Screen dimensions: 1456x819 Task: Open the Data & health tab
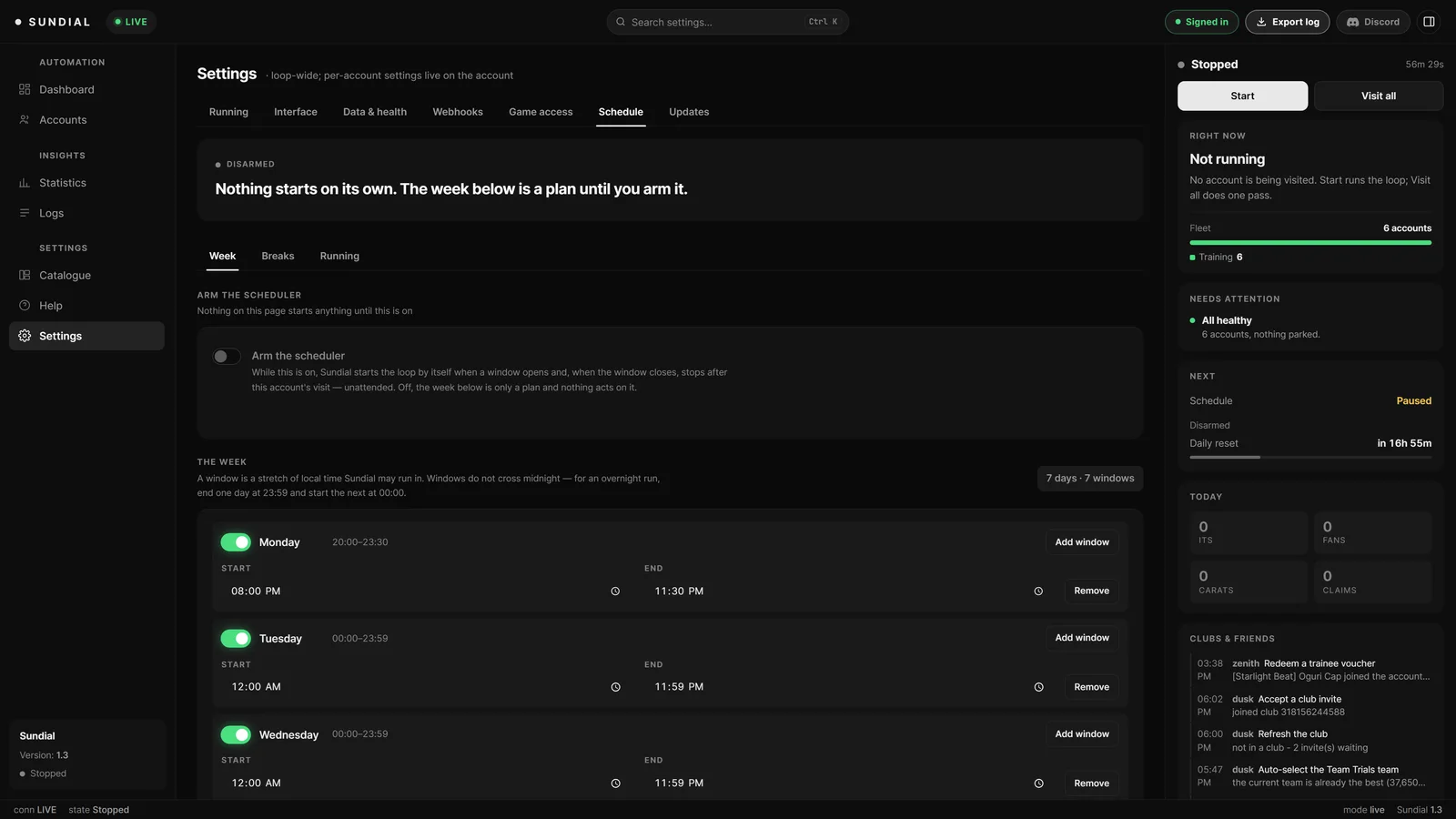point(375,112)
